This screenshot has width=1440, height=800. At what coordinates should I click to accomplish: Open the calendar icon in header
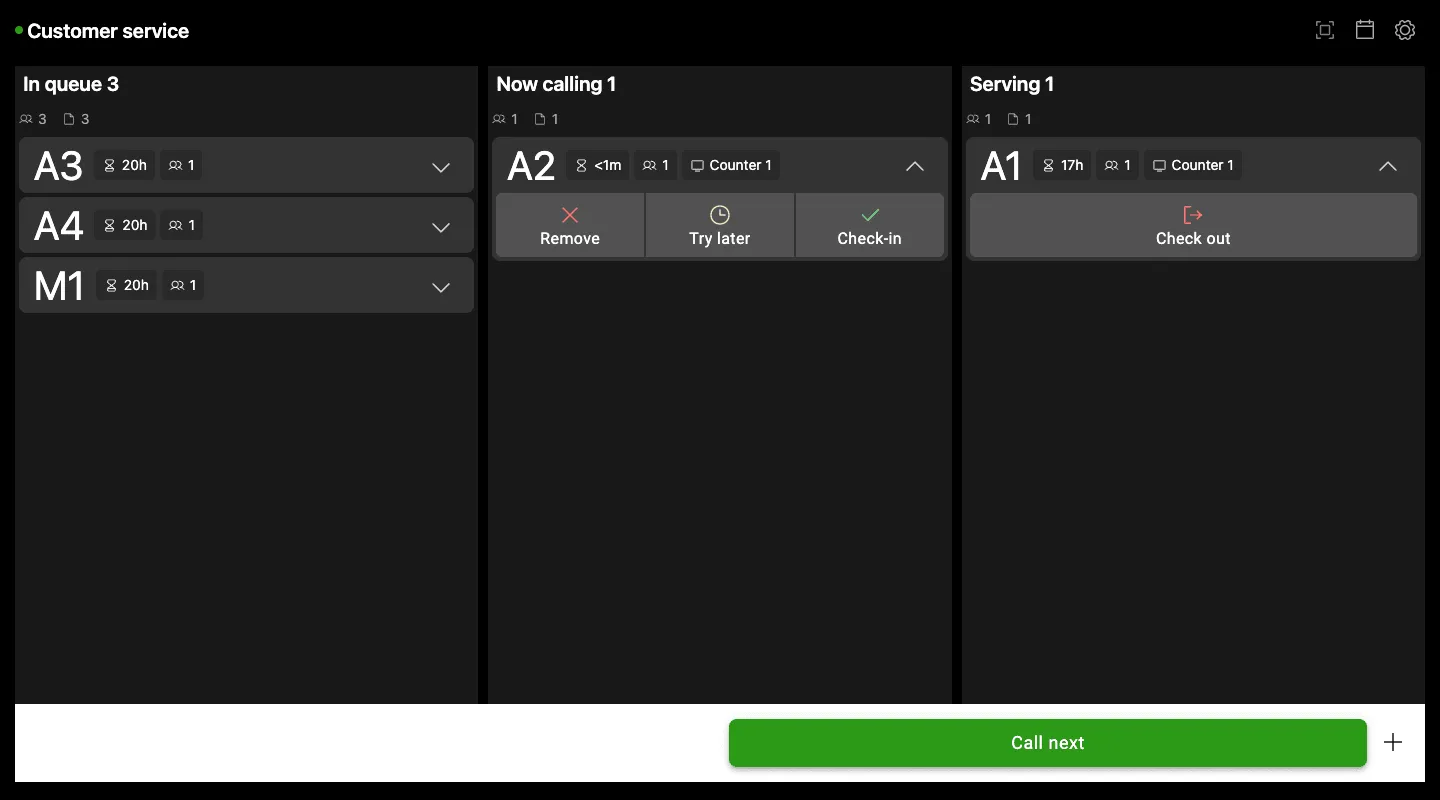(1365, 30)
